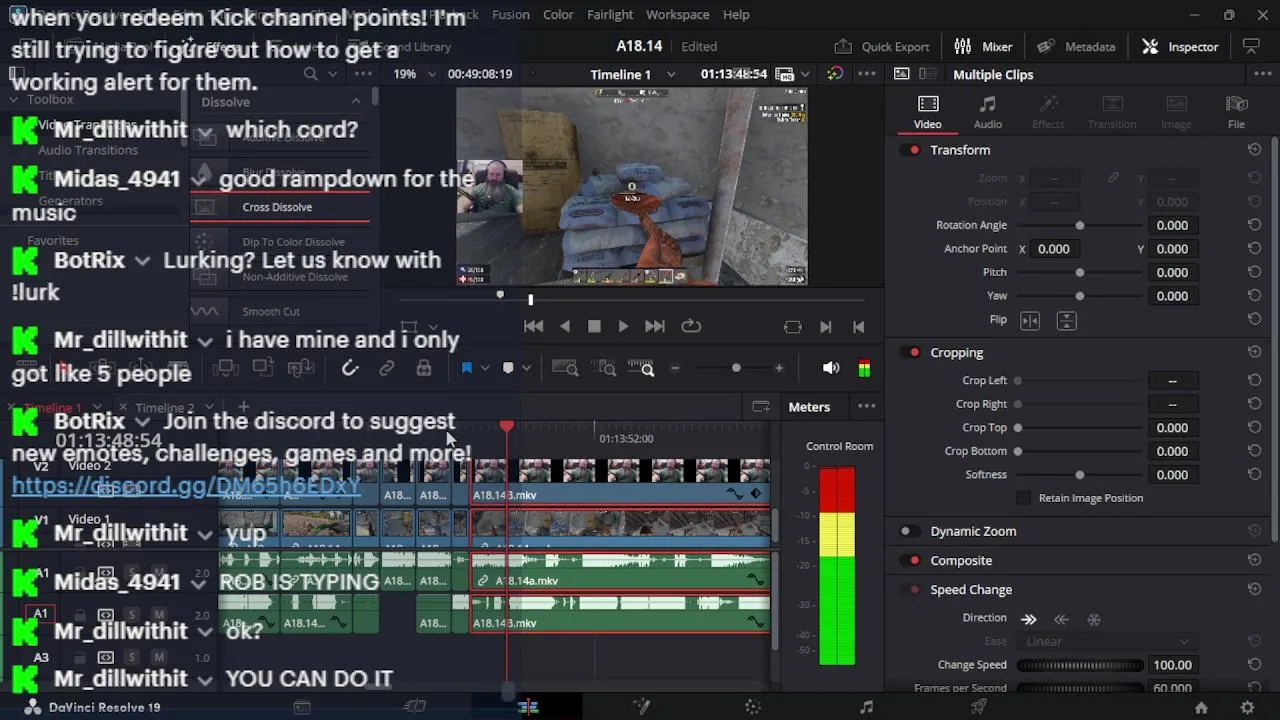Play the timeline in reverse

565,327
